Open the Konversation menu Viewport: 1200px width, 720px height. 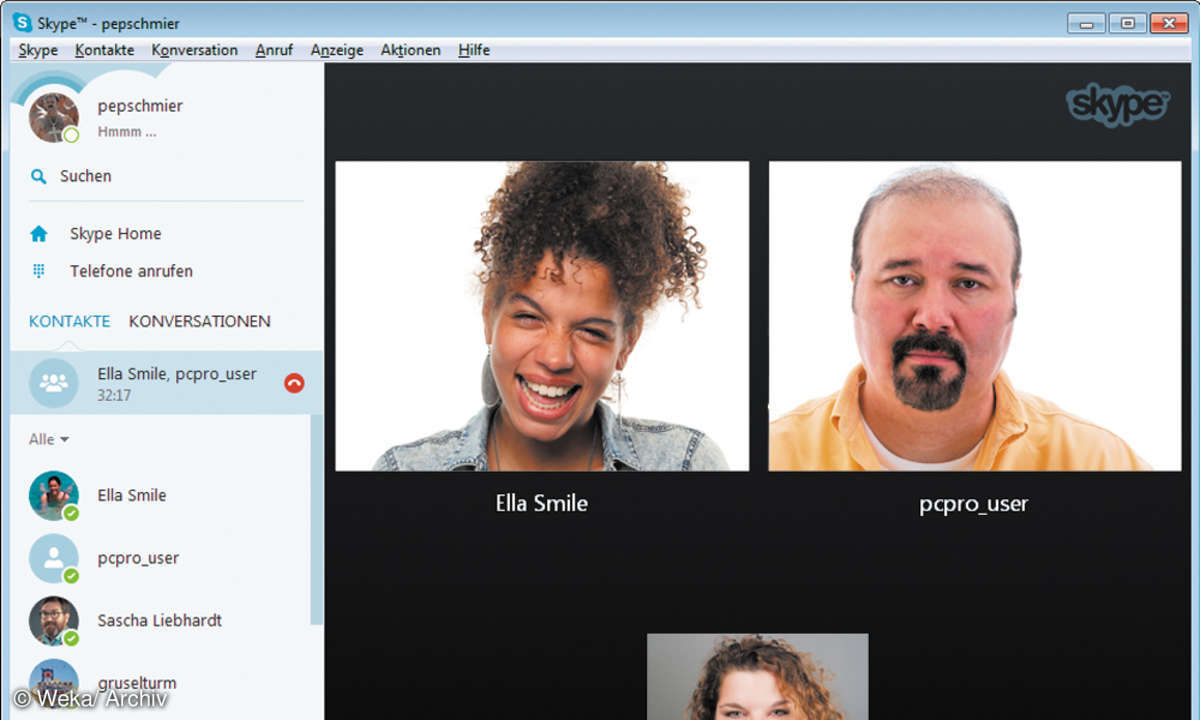pyautogui.click(x=195, y=50)
